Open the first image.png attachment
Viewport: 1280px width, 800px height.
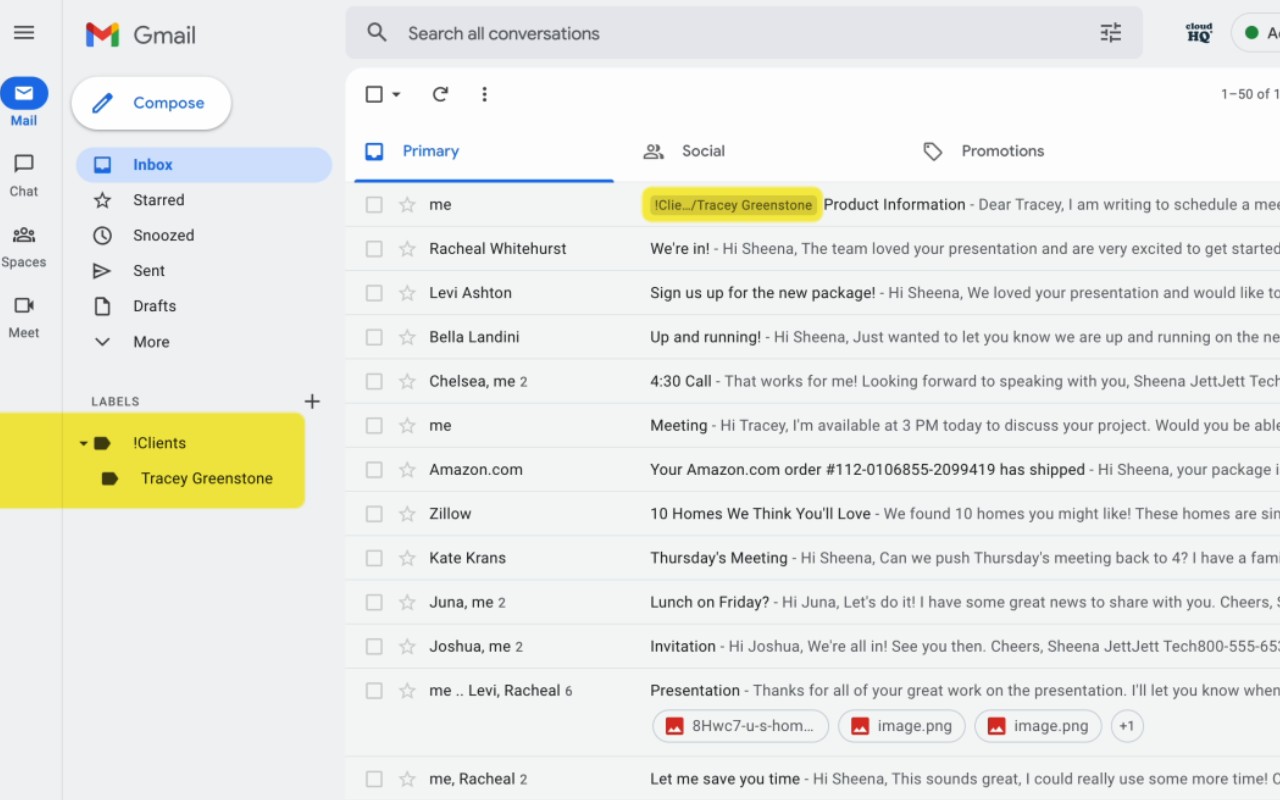(x=902, y=726)
